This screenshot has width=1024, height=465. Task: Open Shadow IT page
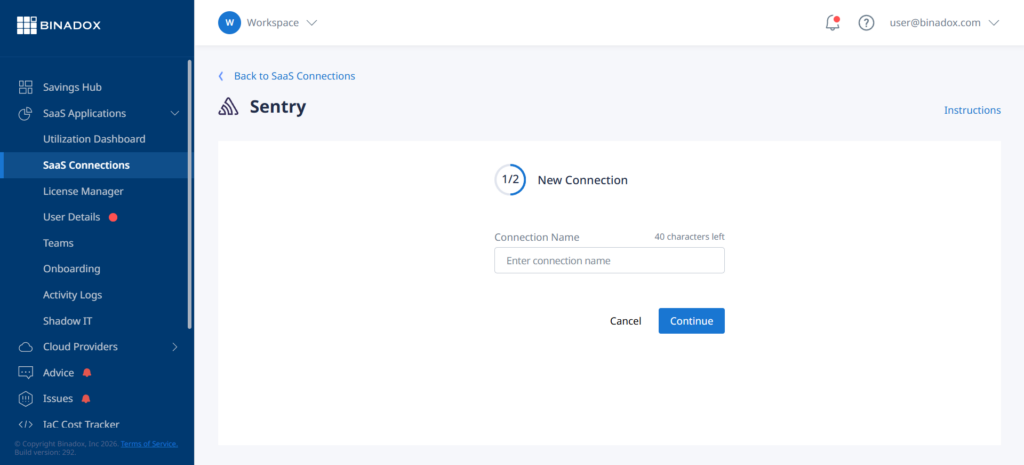point(67,321)
